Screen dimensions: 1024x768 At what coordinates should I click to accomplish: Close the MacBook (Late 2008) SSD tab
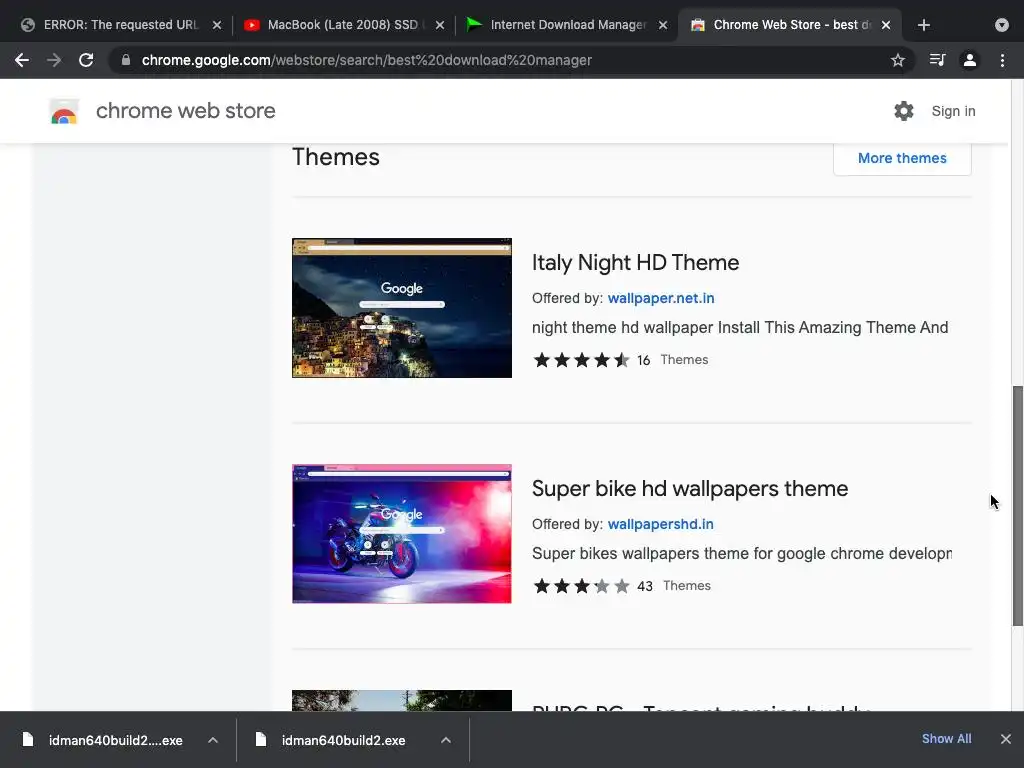(x=440, y=25)
